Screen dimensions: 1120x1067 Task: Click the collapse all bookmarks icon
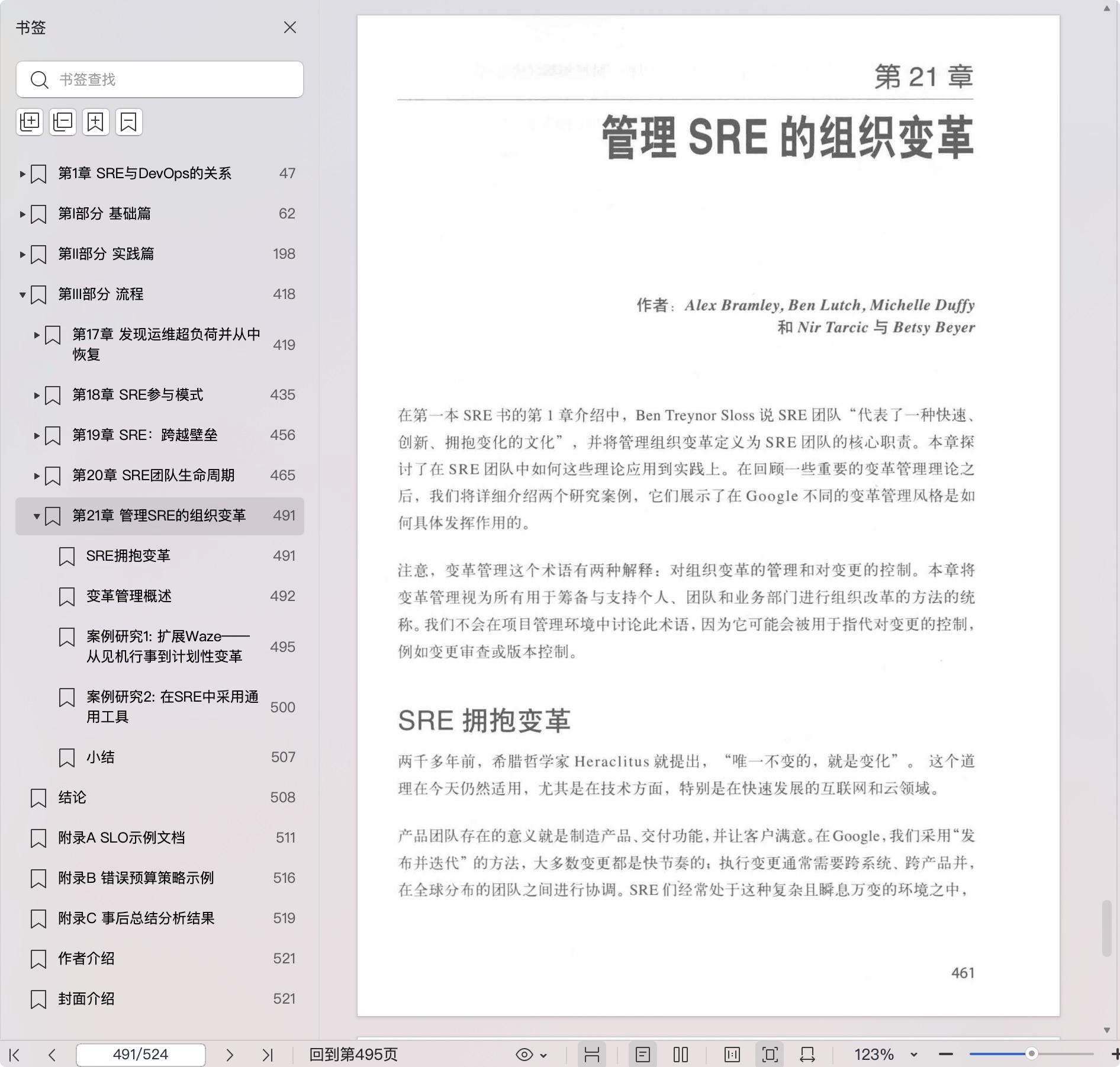pyautogui.click(x=63, y=122)
